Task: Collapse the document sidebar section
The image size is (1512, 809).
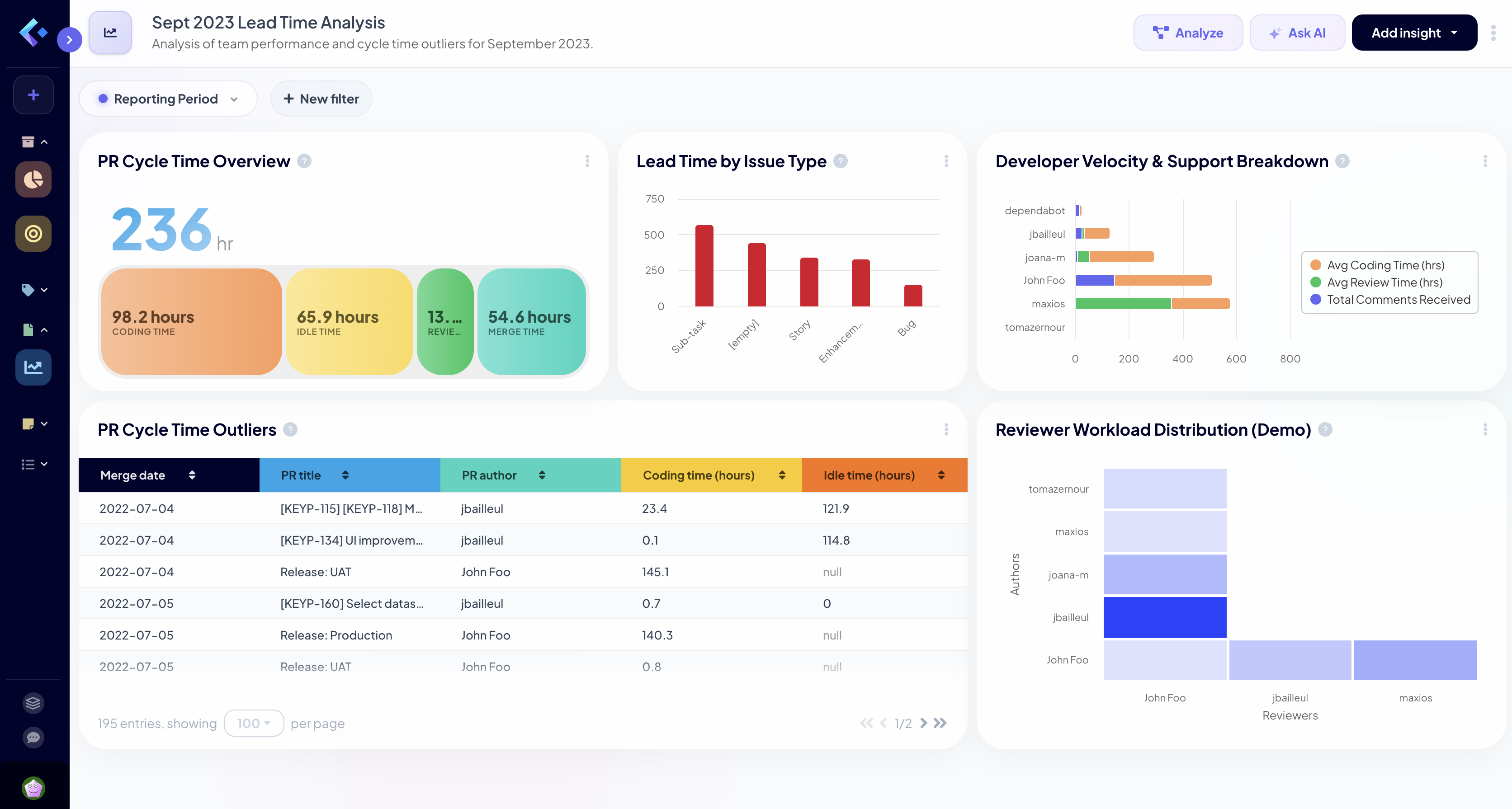Action: 35,329
